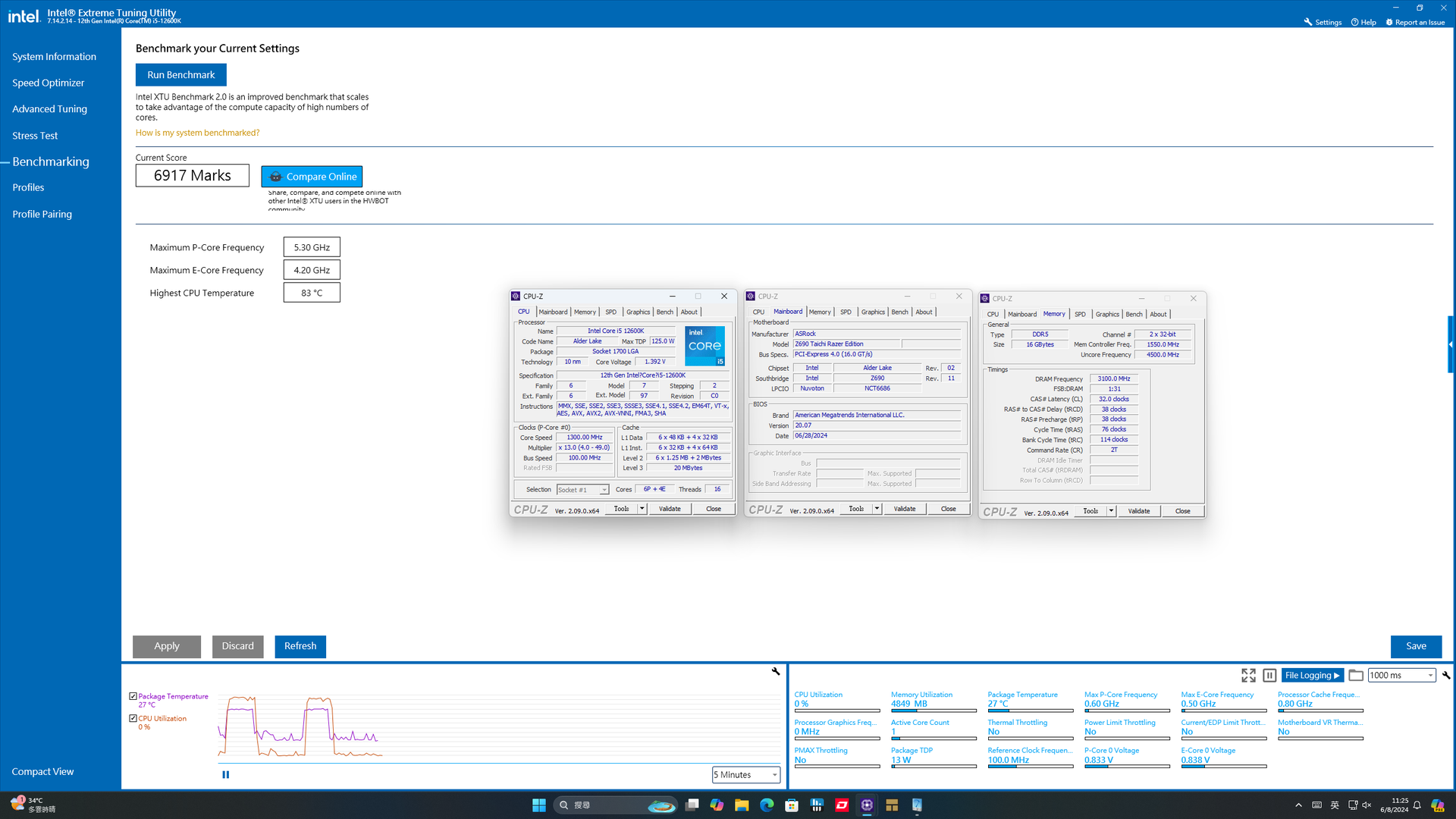Screen dimensions: 1456x819
Task: Click the Maximum P-Core Frequency value box
Action: [x=312, y=247]
